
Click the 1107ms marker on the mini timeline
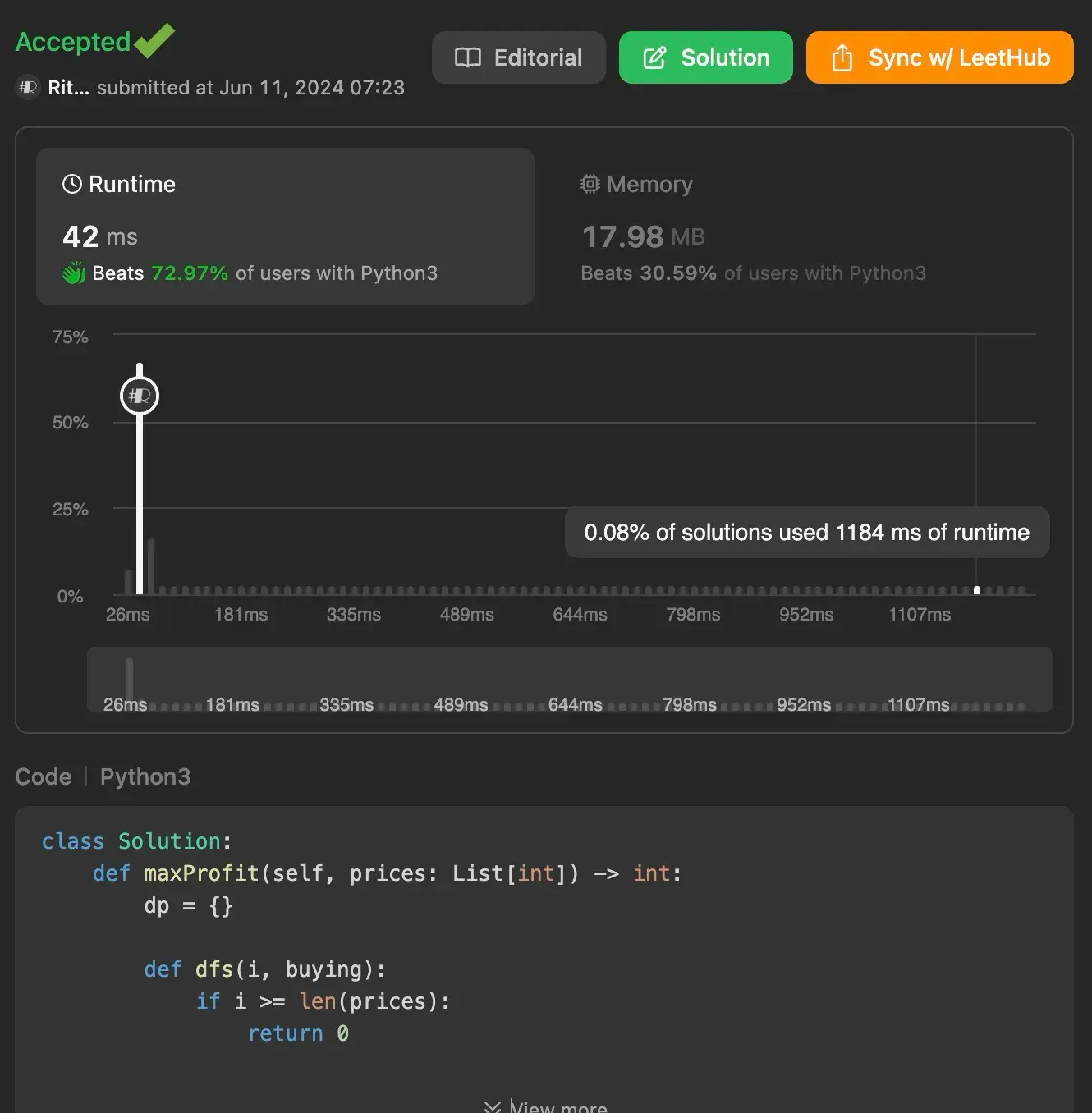918,704
